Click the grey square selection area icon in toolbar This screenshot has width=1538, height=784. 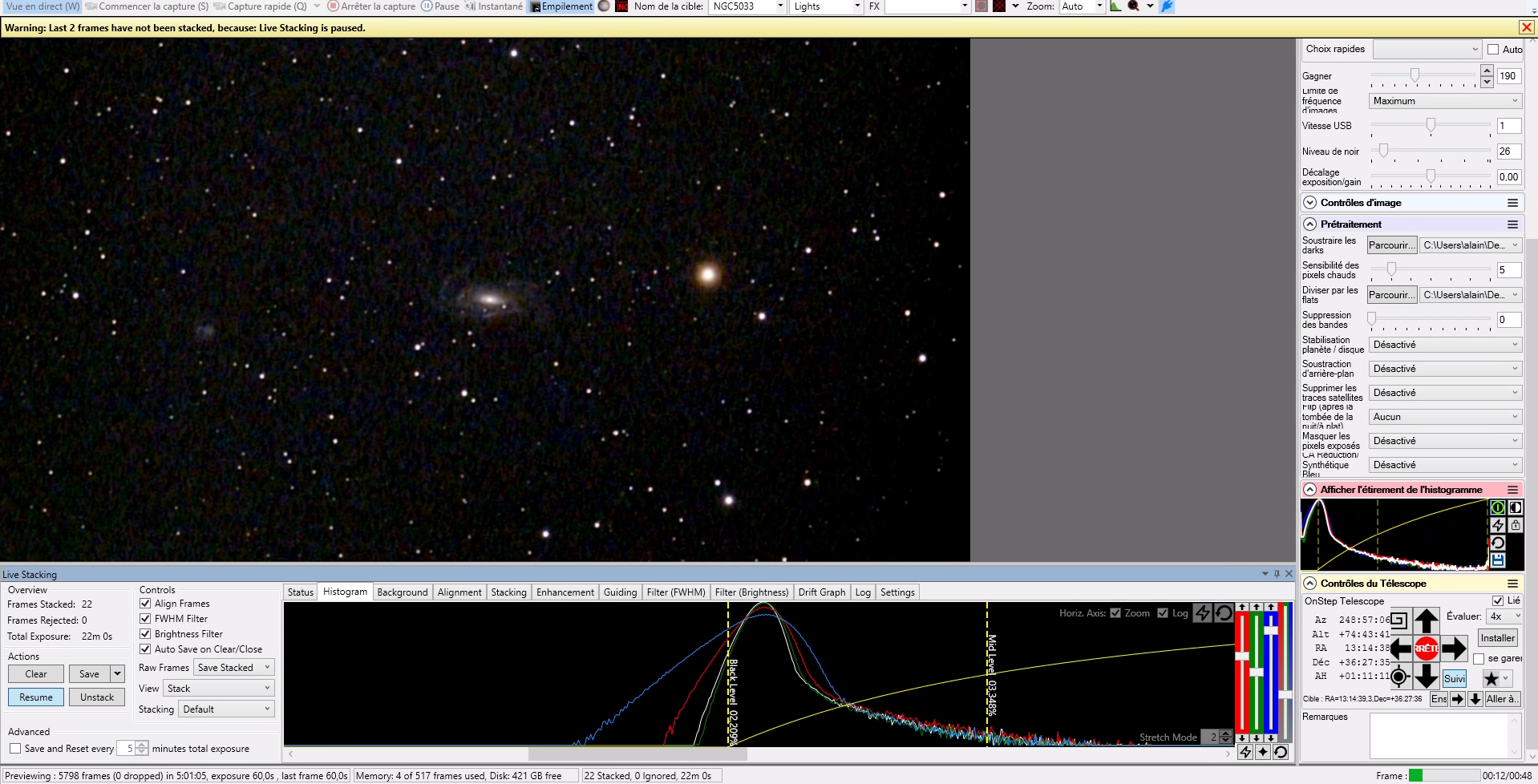[x=981, y=6]
